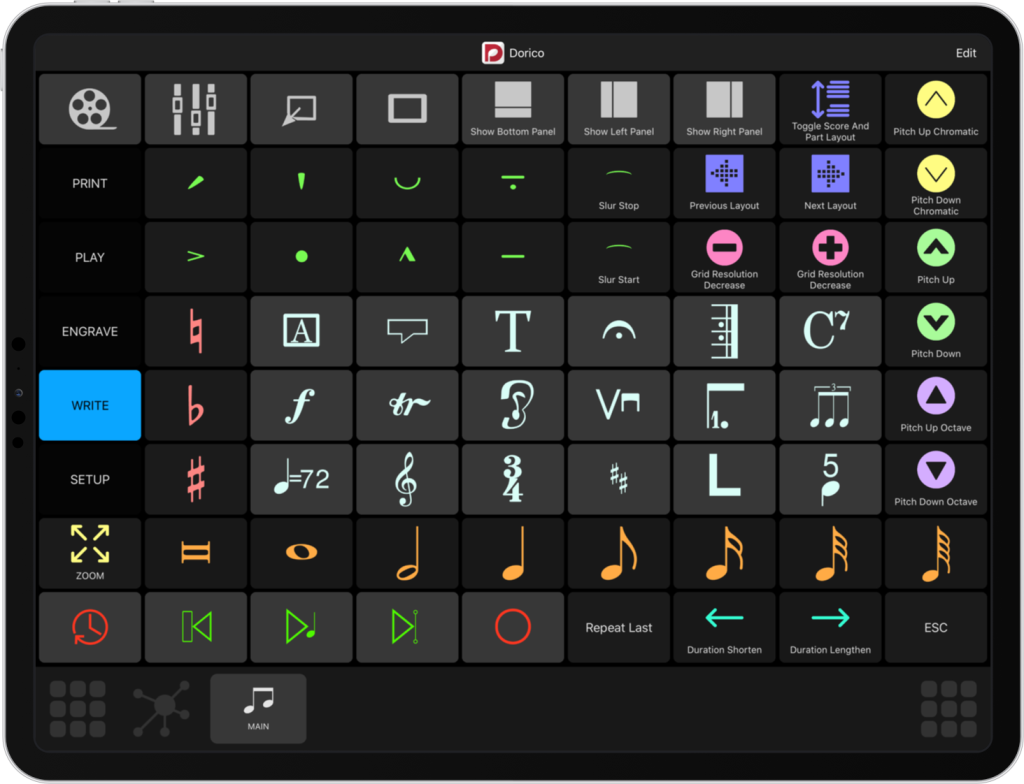Click the red sharp accidental

coord(196,479)
